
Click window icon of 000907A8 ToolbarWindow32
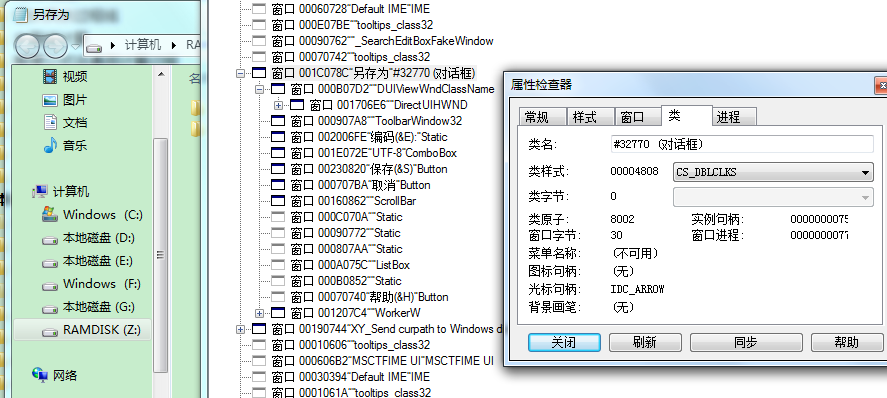coord(278,120)
